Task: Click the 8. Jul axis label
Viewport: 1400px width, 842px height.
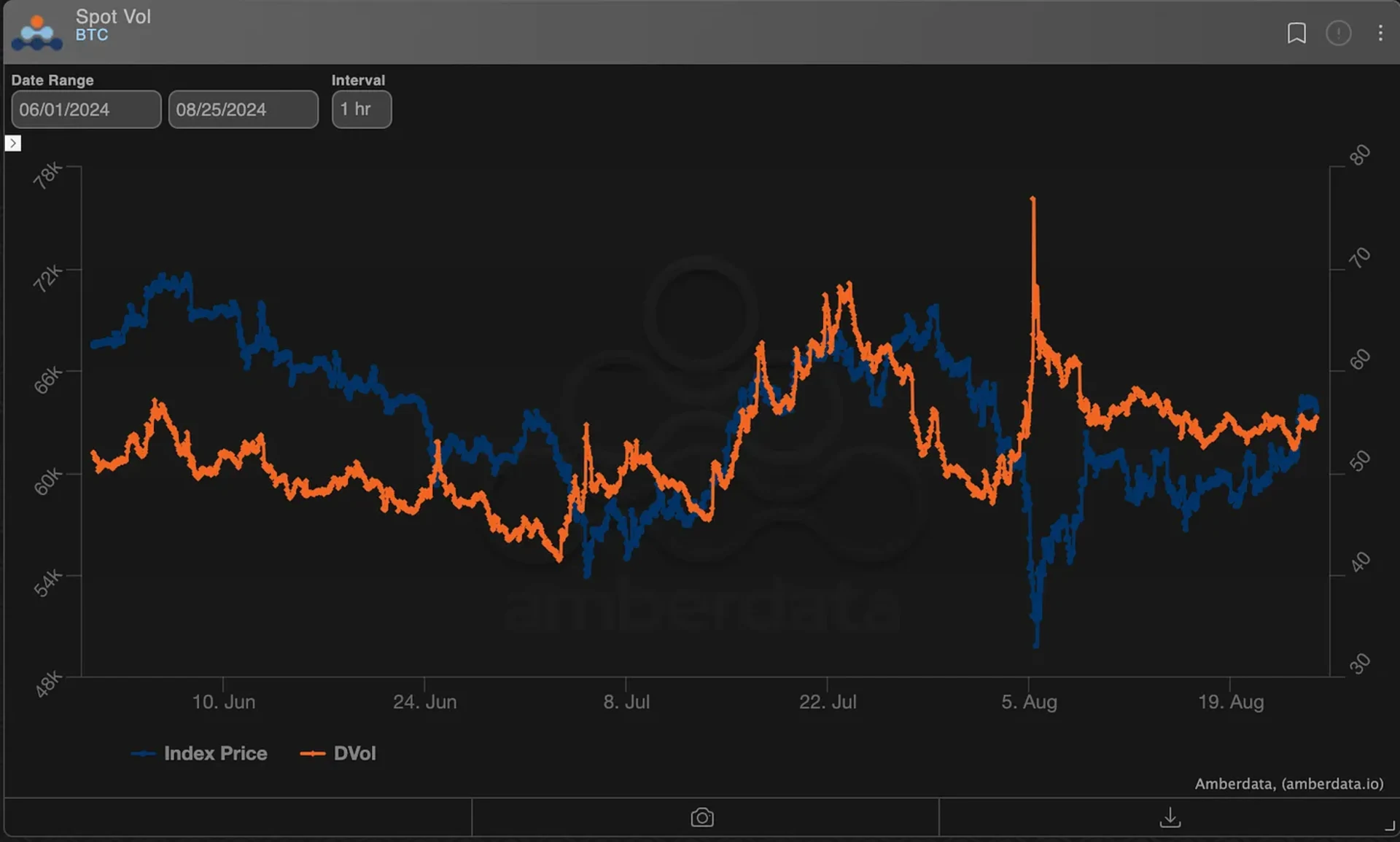Action: [x=626, y=702]
